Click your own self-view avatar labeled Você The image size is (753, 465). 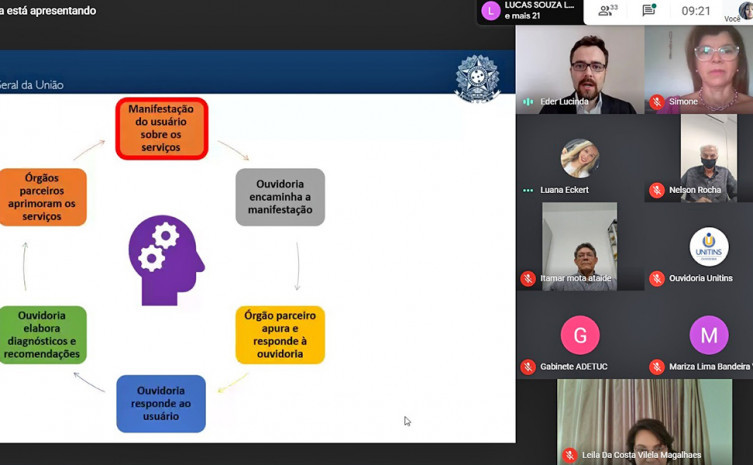[x=743, y=11]
